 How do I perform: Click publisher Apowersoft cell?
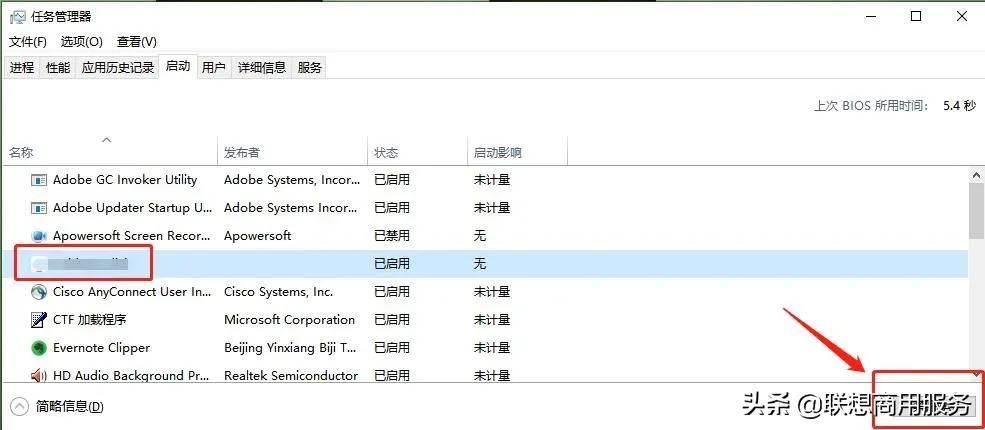[258, 236]
